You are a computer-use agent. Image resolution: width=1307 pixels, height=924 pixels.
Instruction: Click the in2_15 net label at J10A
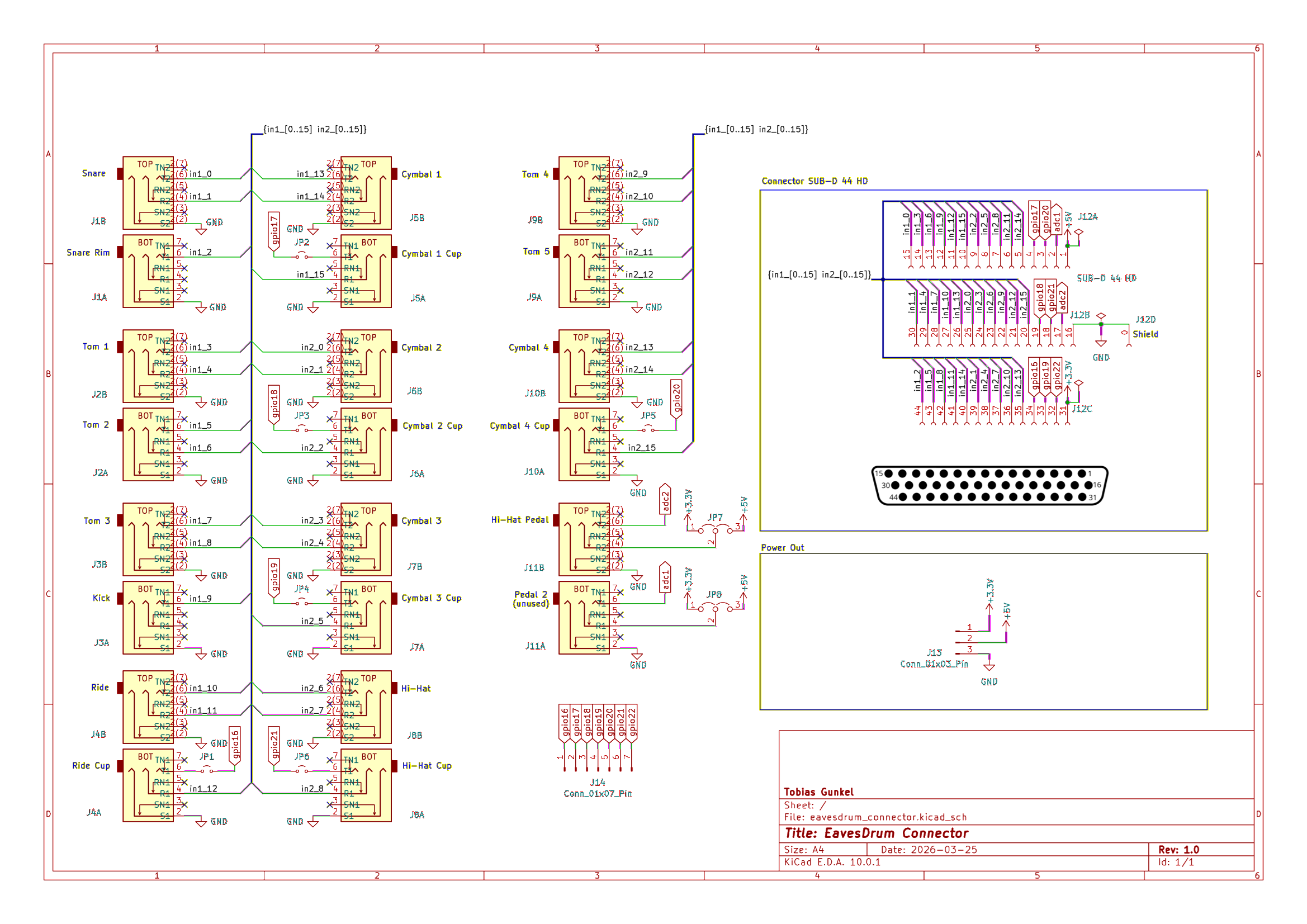(642, 448)
